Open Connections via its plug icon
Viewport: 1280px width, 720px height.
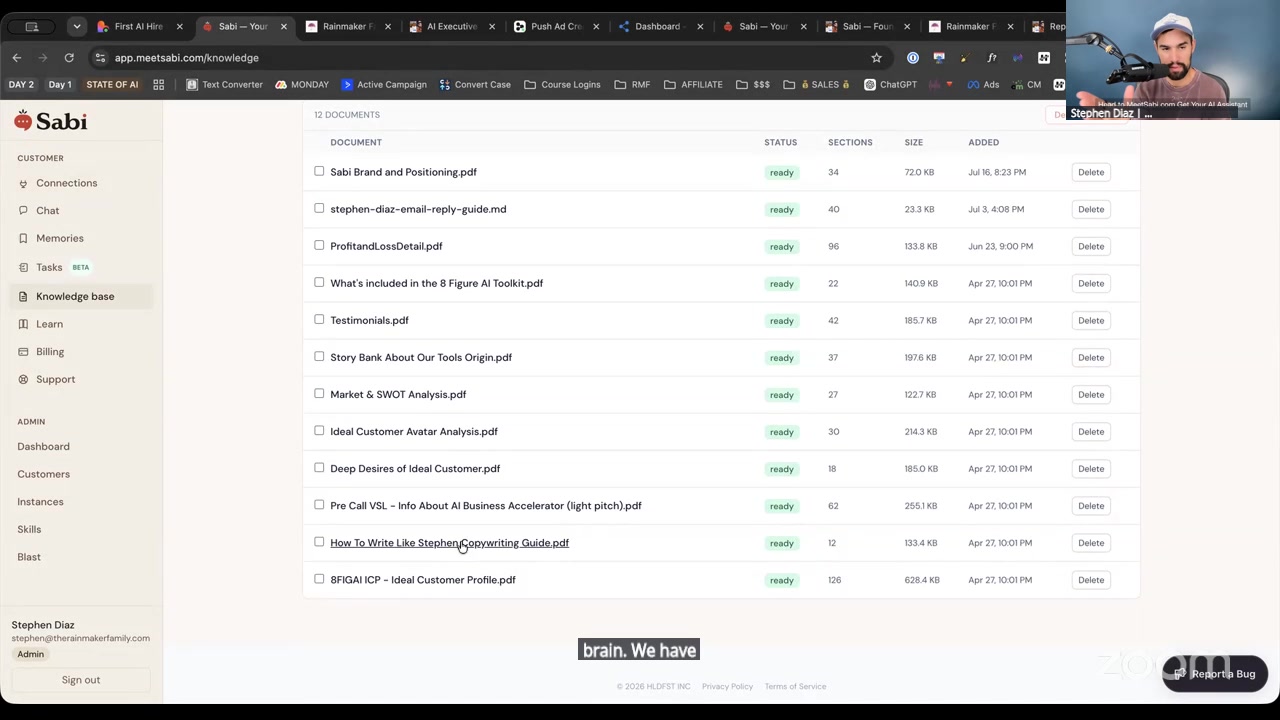pyautogui.click(x=24, y=184)
